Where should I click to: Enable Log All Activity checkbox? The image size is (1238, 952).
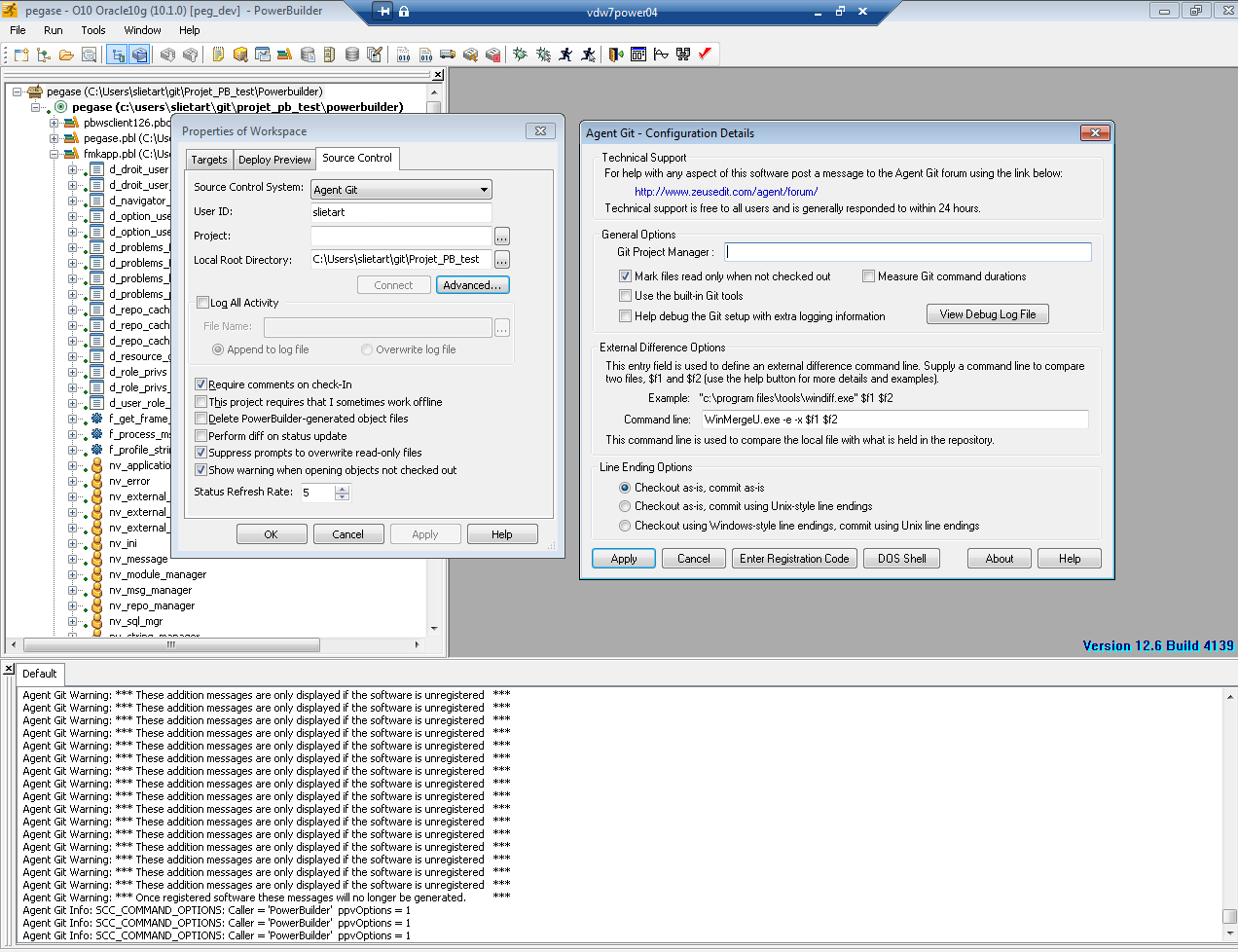pyautogui.click(x=202, y=303)
